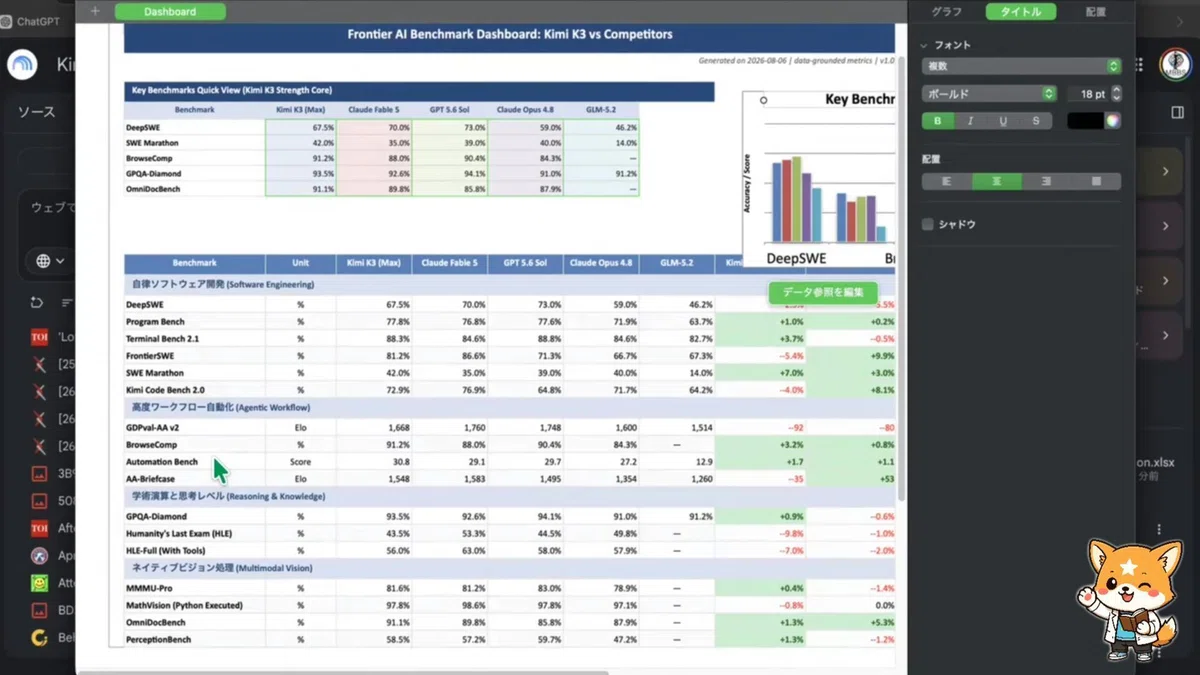1200x675 pixels.
Task: Select justified alignment for title
Action: pyautogui.click(x=1096, y=182)
